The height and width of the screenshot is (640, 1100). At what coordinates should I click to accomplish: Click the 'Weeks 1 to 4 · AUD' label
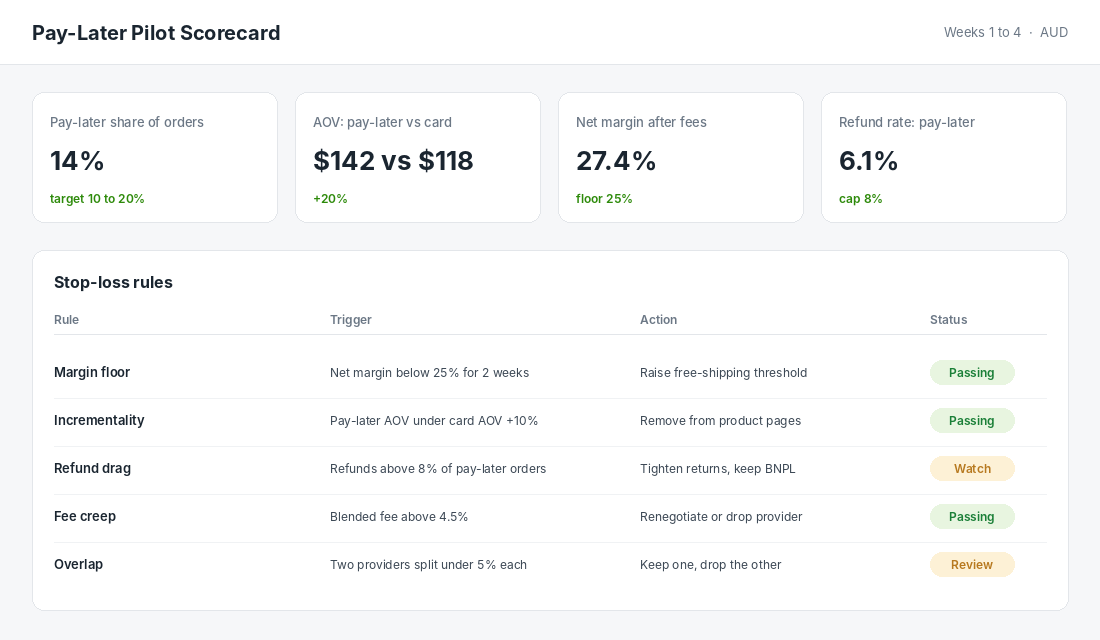1005,32
